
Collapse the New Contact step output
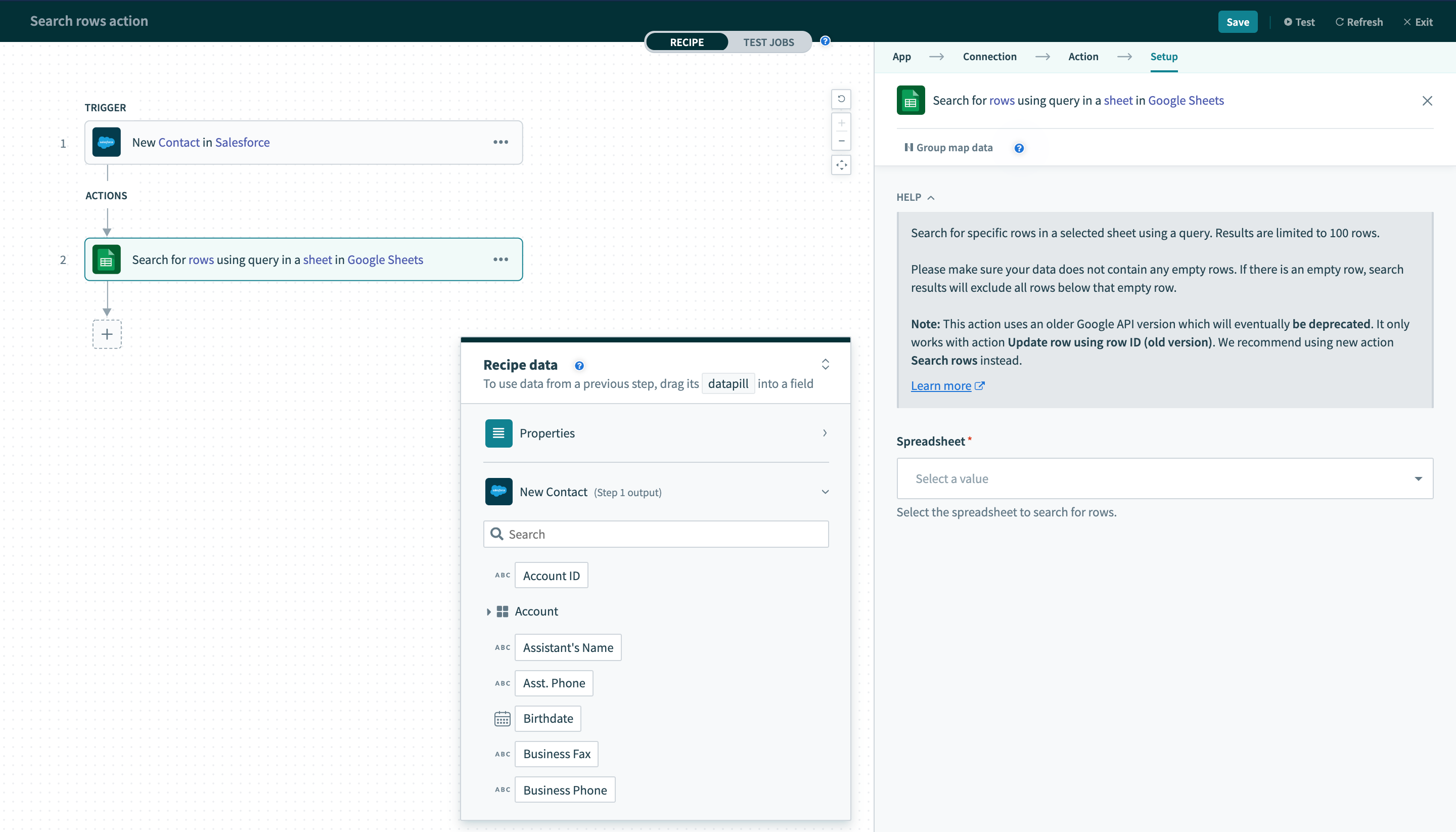point(825,492)
